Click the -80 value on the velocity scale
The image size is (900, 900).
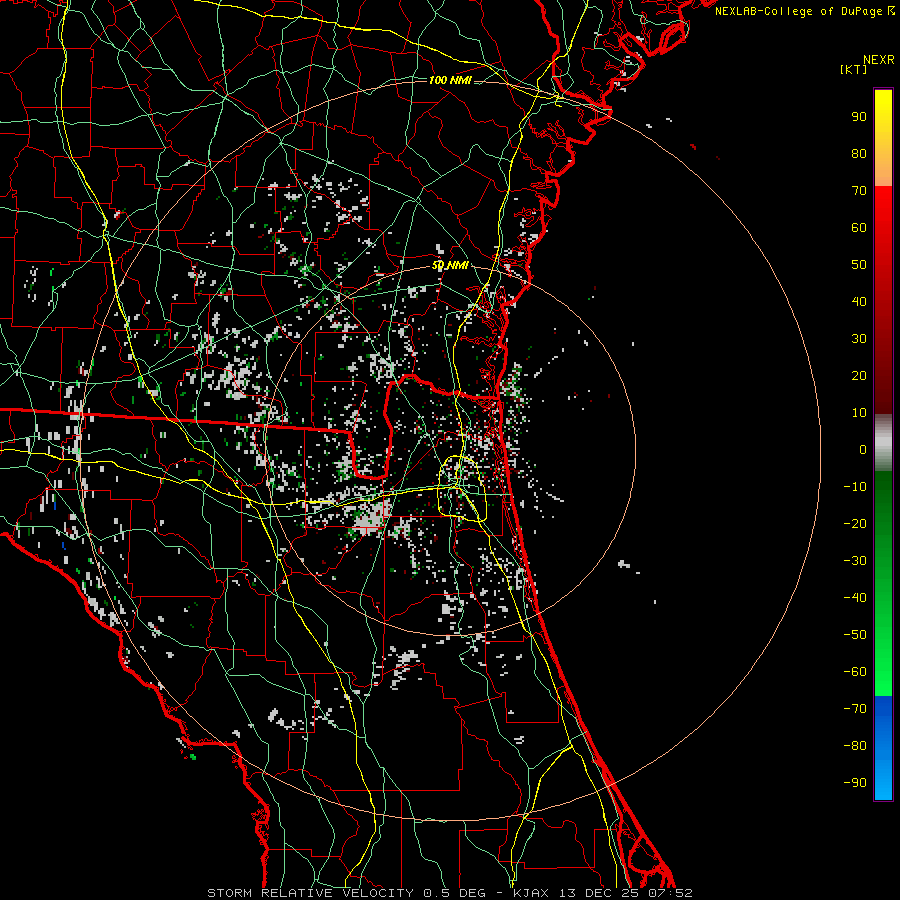tap(855, 746)
